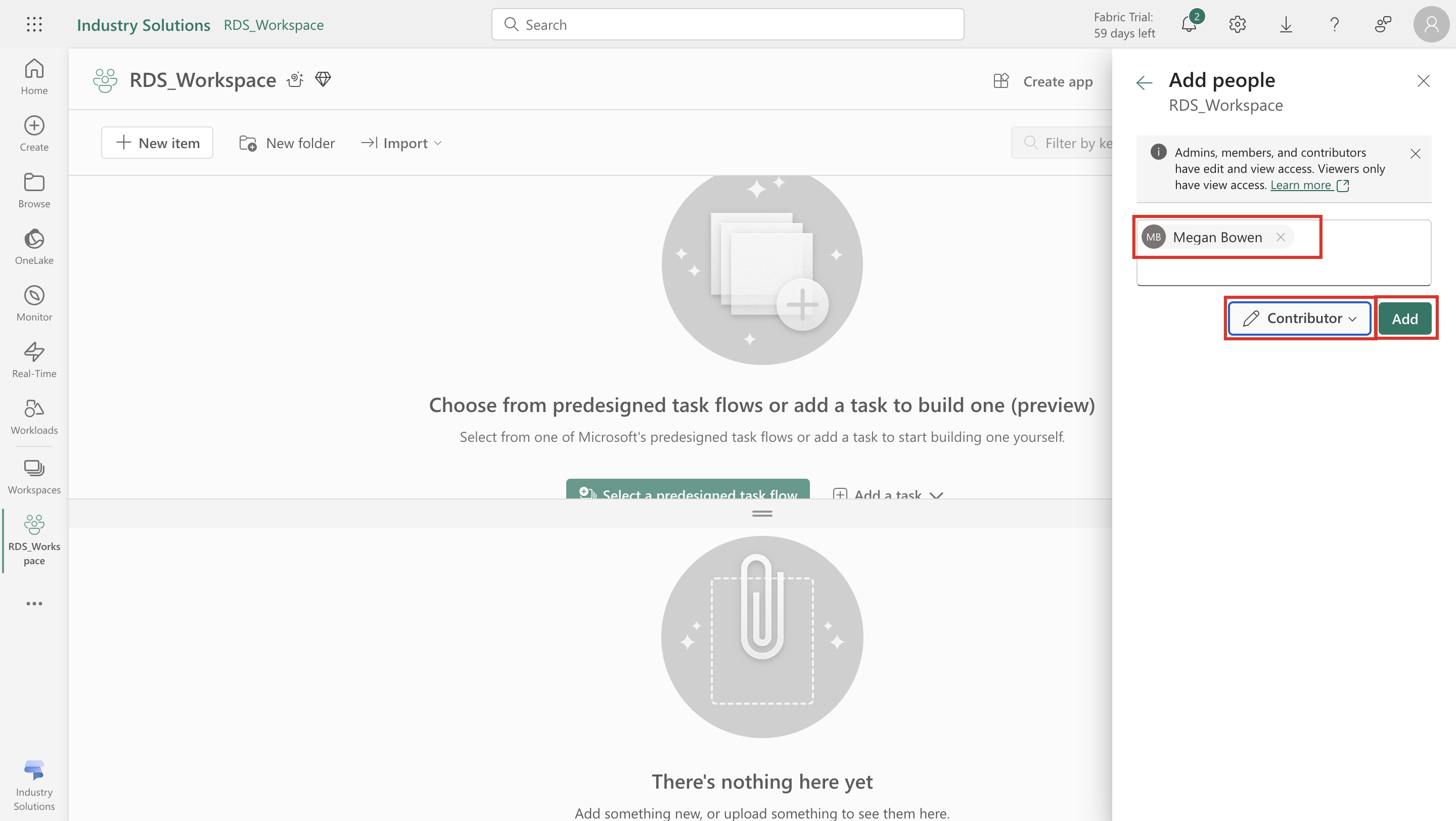Open Browse in the sidebar
This screenshot has height=821, width=1456.
pos(34,190)
